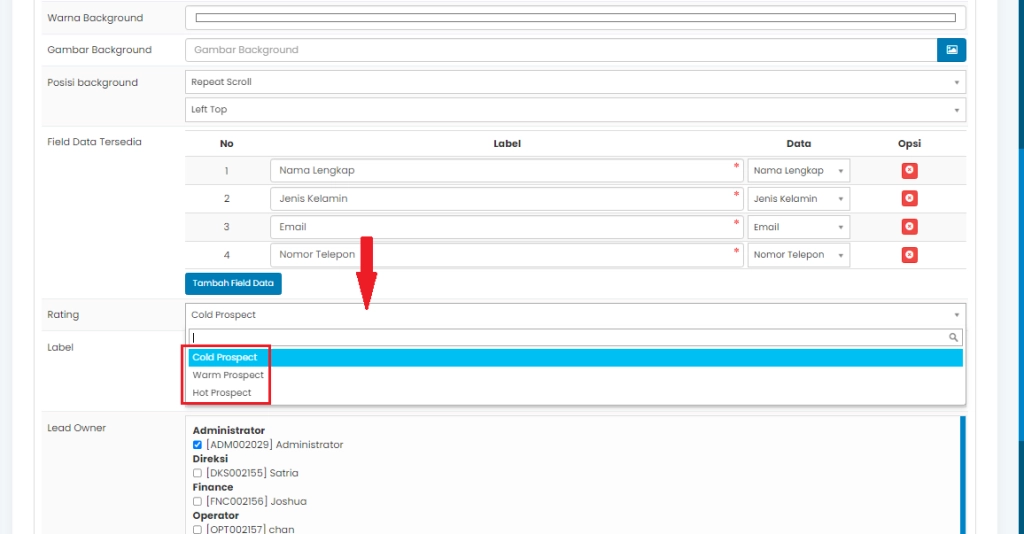Click the Finance group heading
The image size is (1024, 534).
[213, 487]
